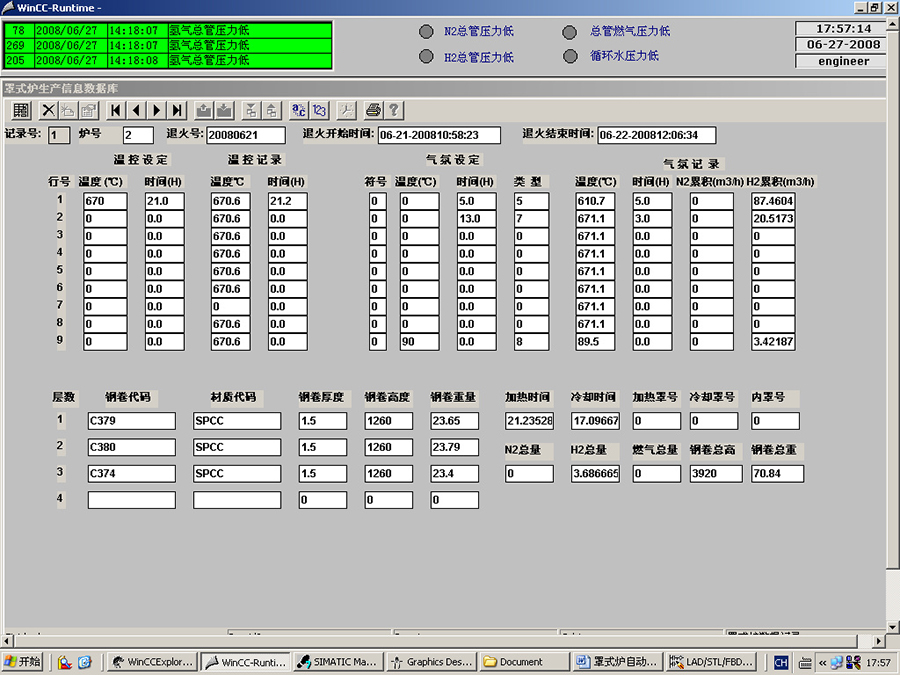Image resolution: width=900 pixels, height=675 pixels.
Task: Go to the previous record
Action: click(x=137, y=110)
